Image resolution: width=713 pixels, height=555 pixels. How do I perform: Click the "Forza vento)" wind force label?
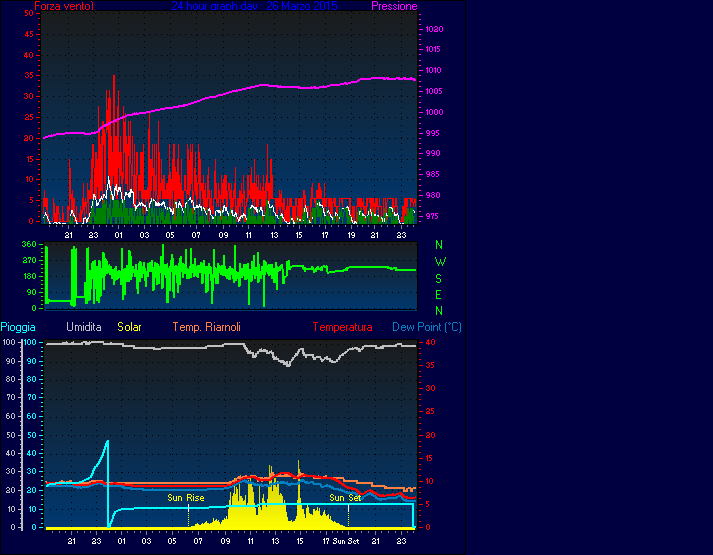(64, 6)
